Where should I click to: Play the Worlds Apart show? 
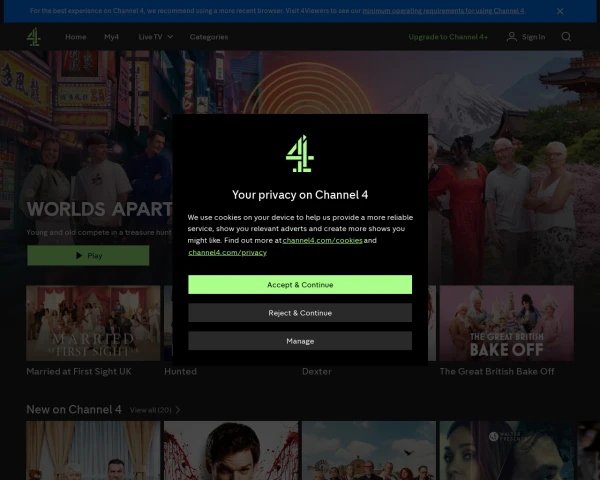point(88,255)
